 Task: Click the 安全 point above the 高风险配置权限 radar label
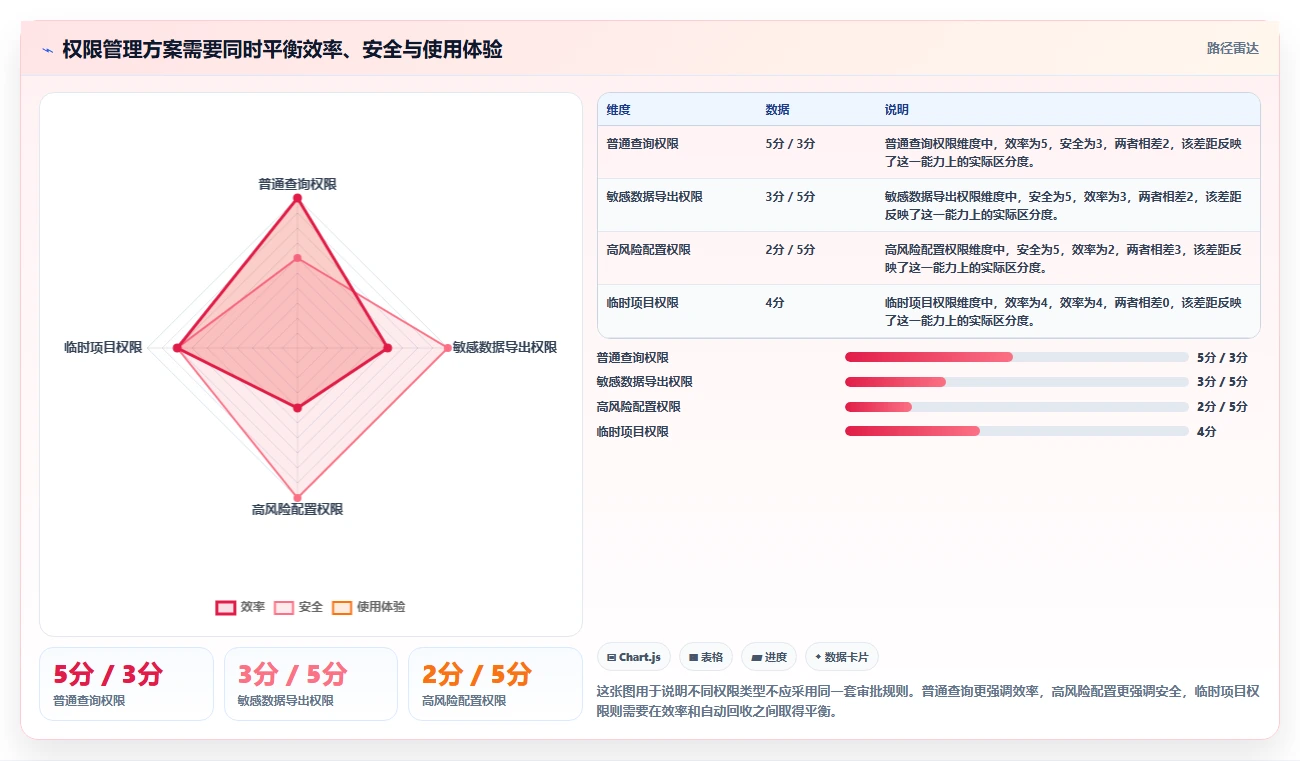297,497
